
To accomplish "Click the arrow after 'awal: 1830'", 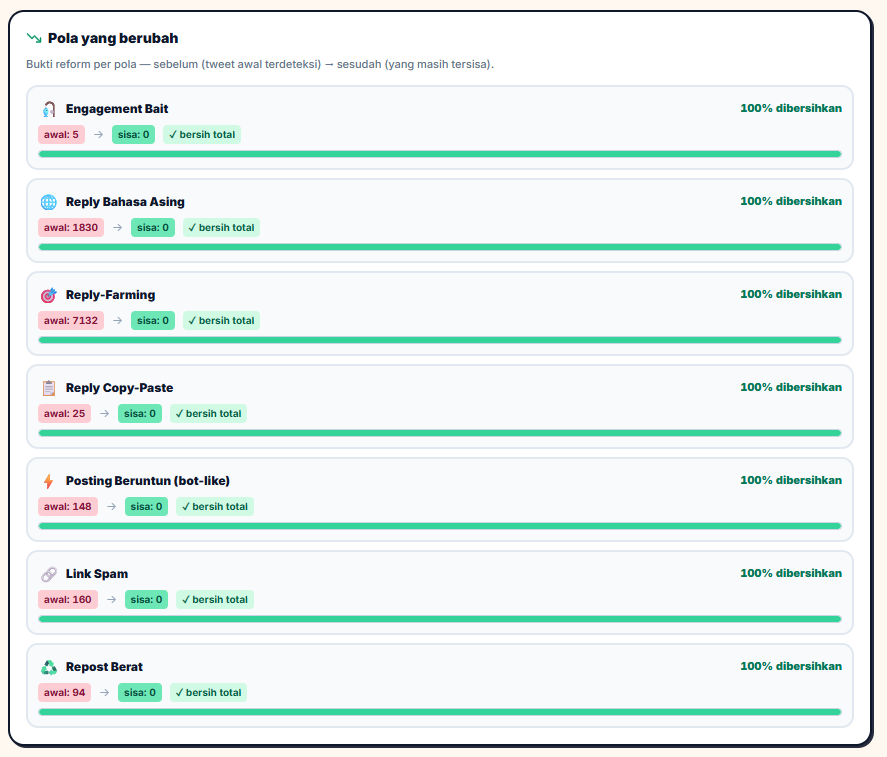I will coord(117,227).
